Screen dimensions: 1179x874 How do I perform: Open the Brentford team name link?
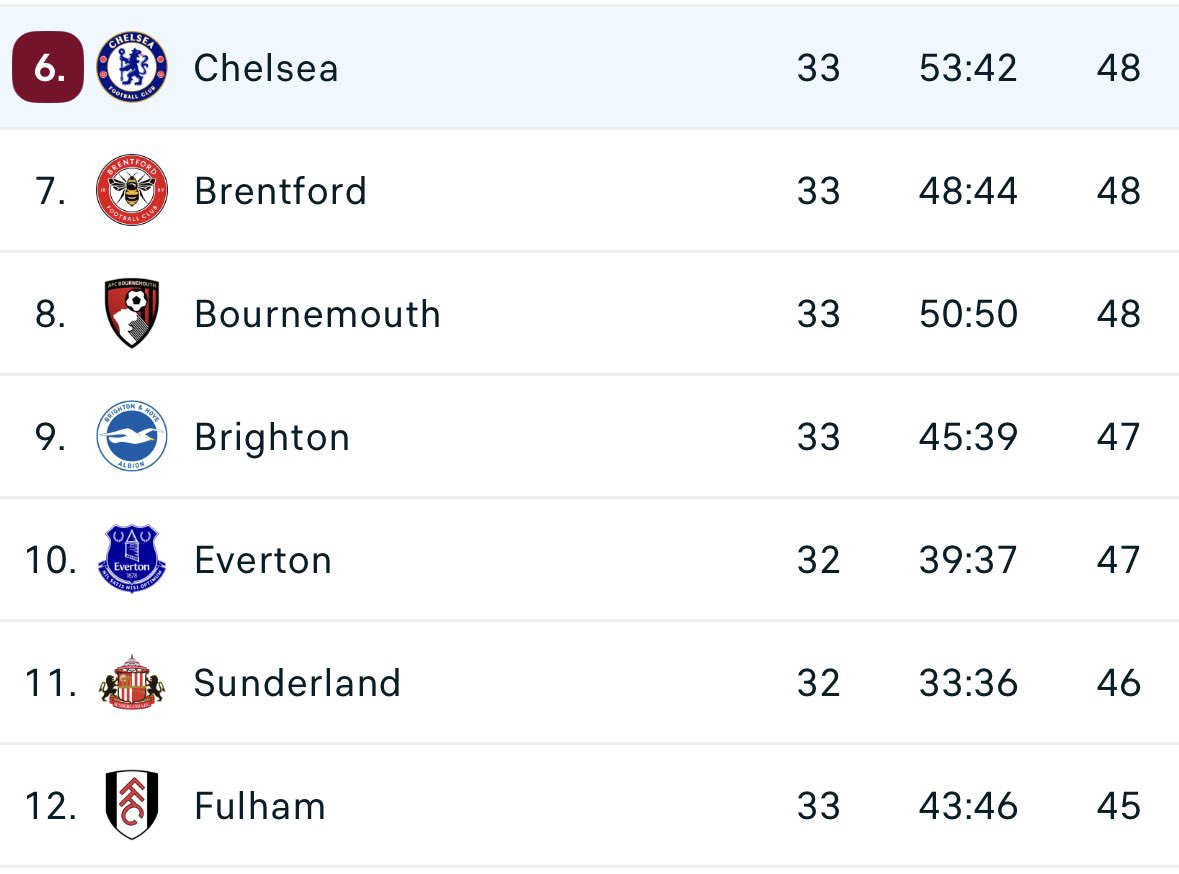[x=281, y=191]
